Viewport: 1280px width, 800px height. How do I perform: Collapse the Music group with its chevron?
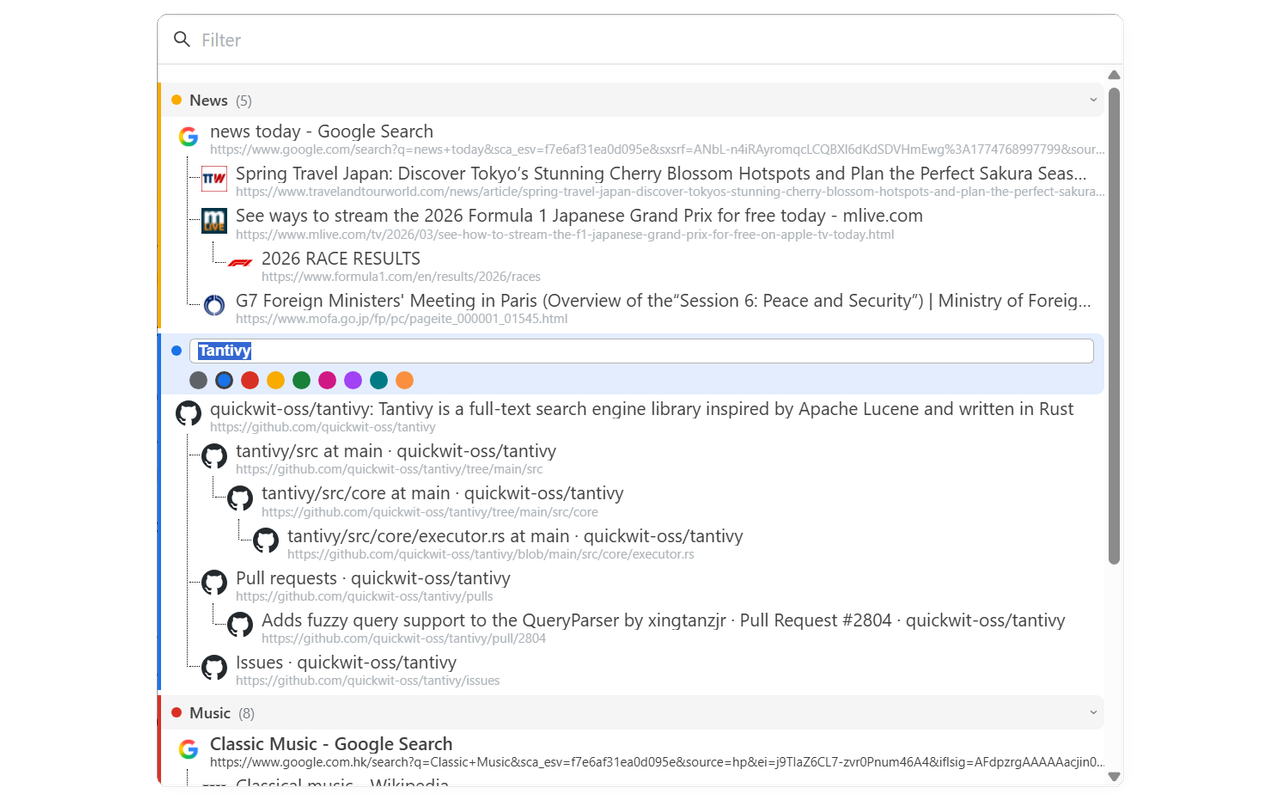pyautogui.click(x=1093, y=713)
